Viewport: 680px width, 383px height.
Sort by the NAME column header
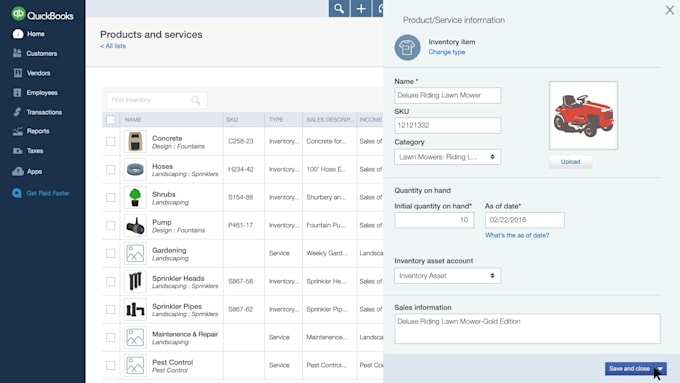click(x=133, y=120)
